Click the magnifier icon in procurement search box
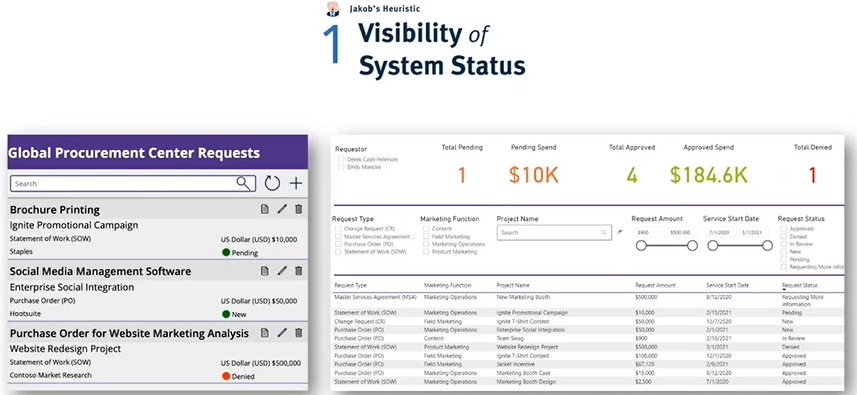Screen dimensions: 857x395 244,183
